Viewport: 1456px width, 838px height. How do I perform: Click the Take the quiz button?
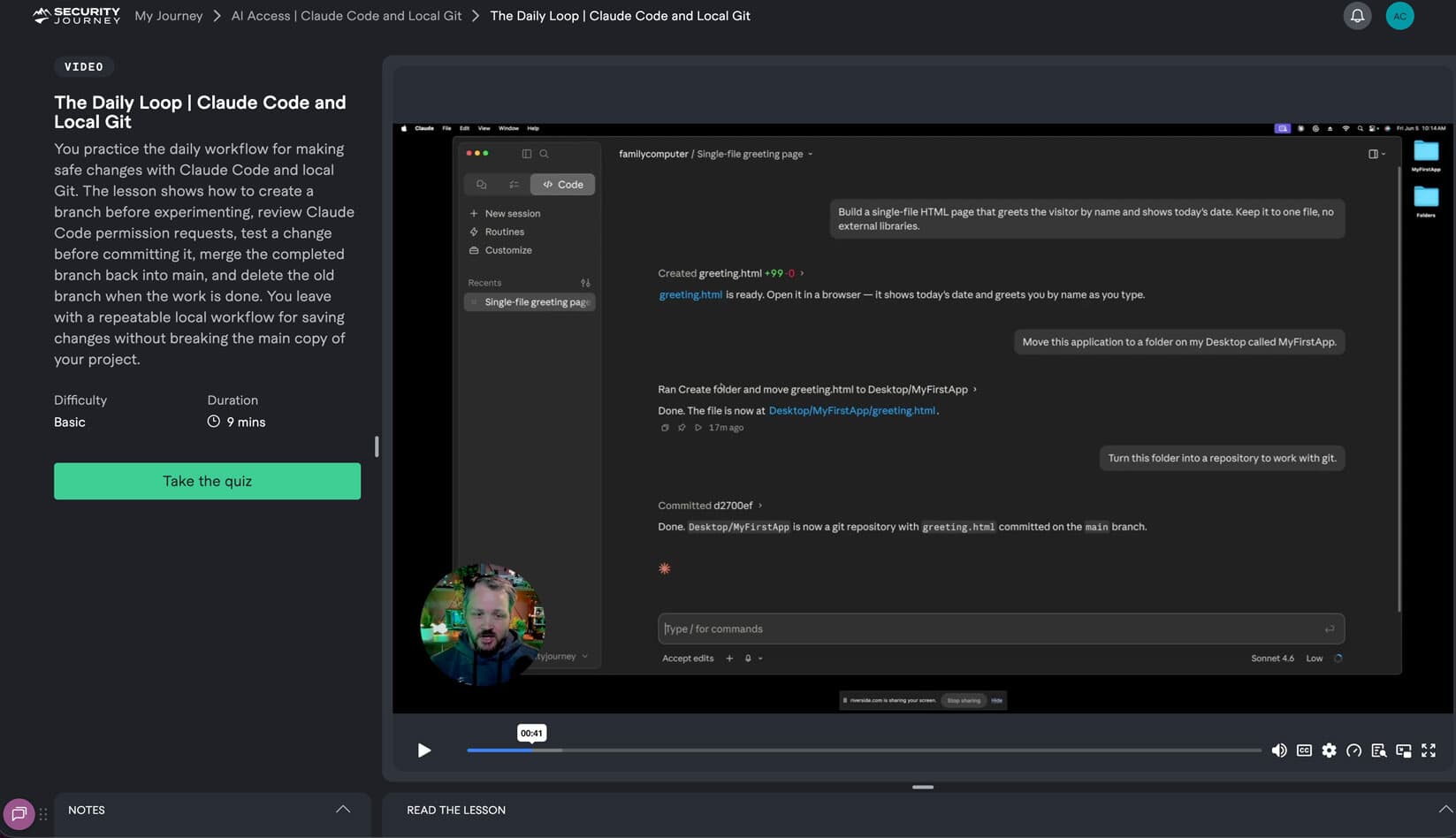click(207, 481)
